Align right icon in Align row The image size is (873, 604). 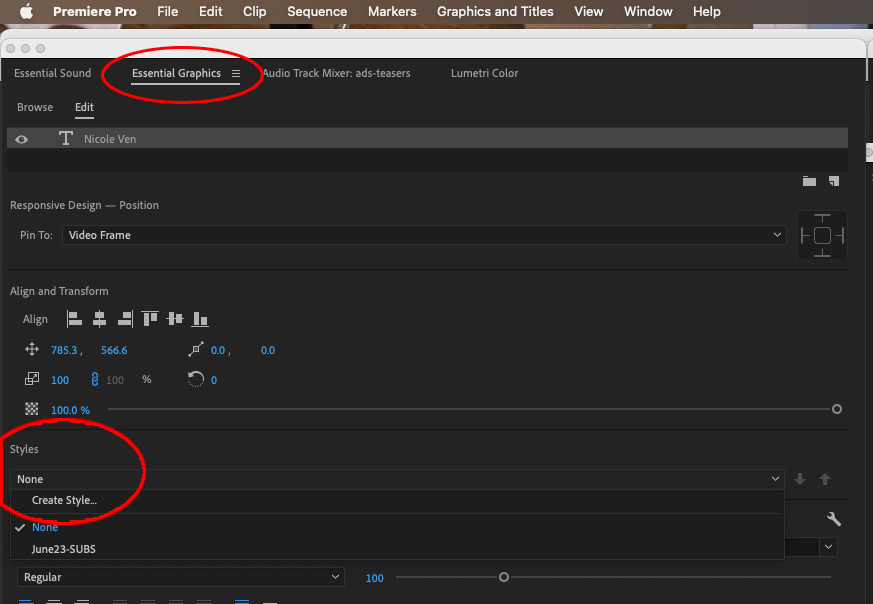click(x=125, y=319)
